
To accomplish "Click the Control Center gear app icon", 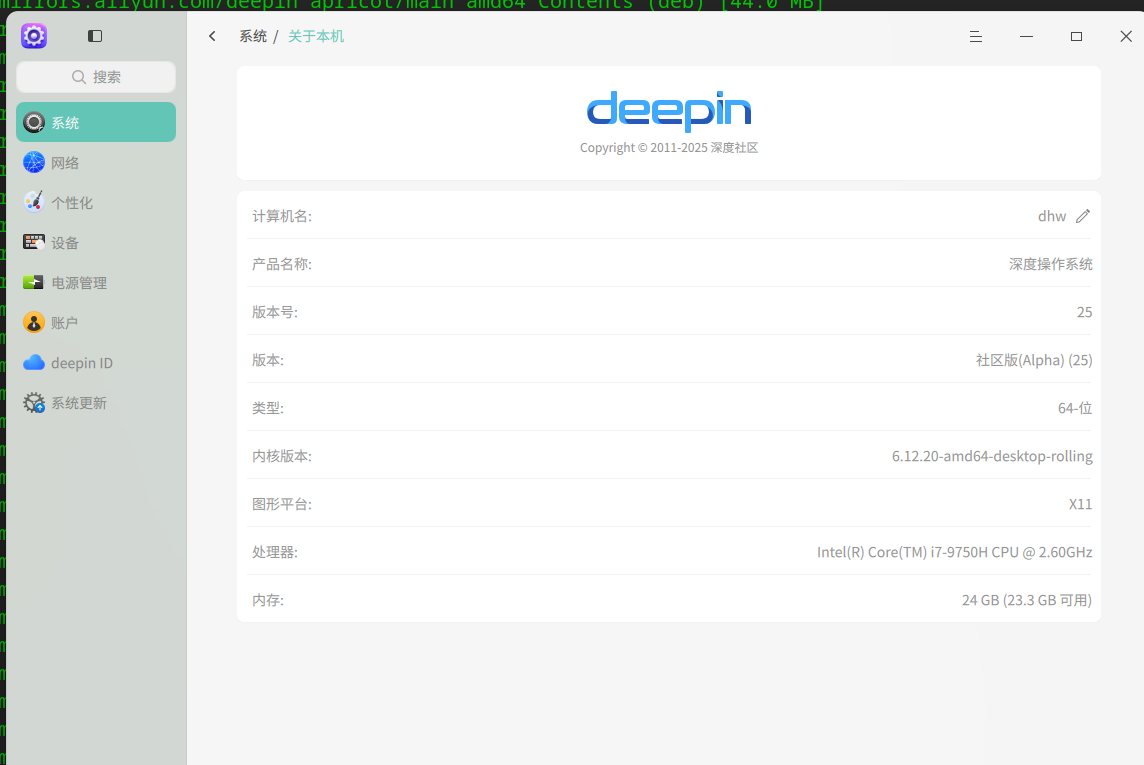I will click(34, 36).
